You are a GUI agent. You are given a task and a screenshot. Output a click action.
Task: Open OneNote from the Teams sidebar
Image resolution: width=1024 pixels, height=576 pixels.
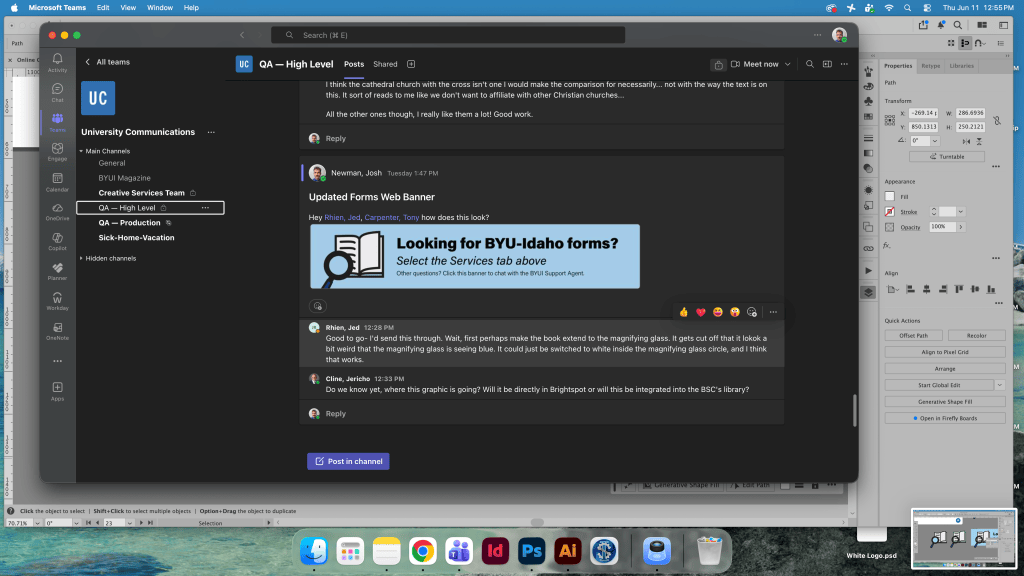57,331
